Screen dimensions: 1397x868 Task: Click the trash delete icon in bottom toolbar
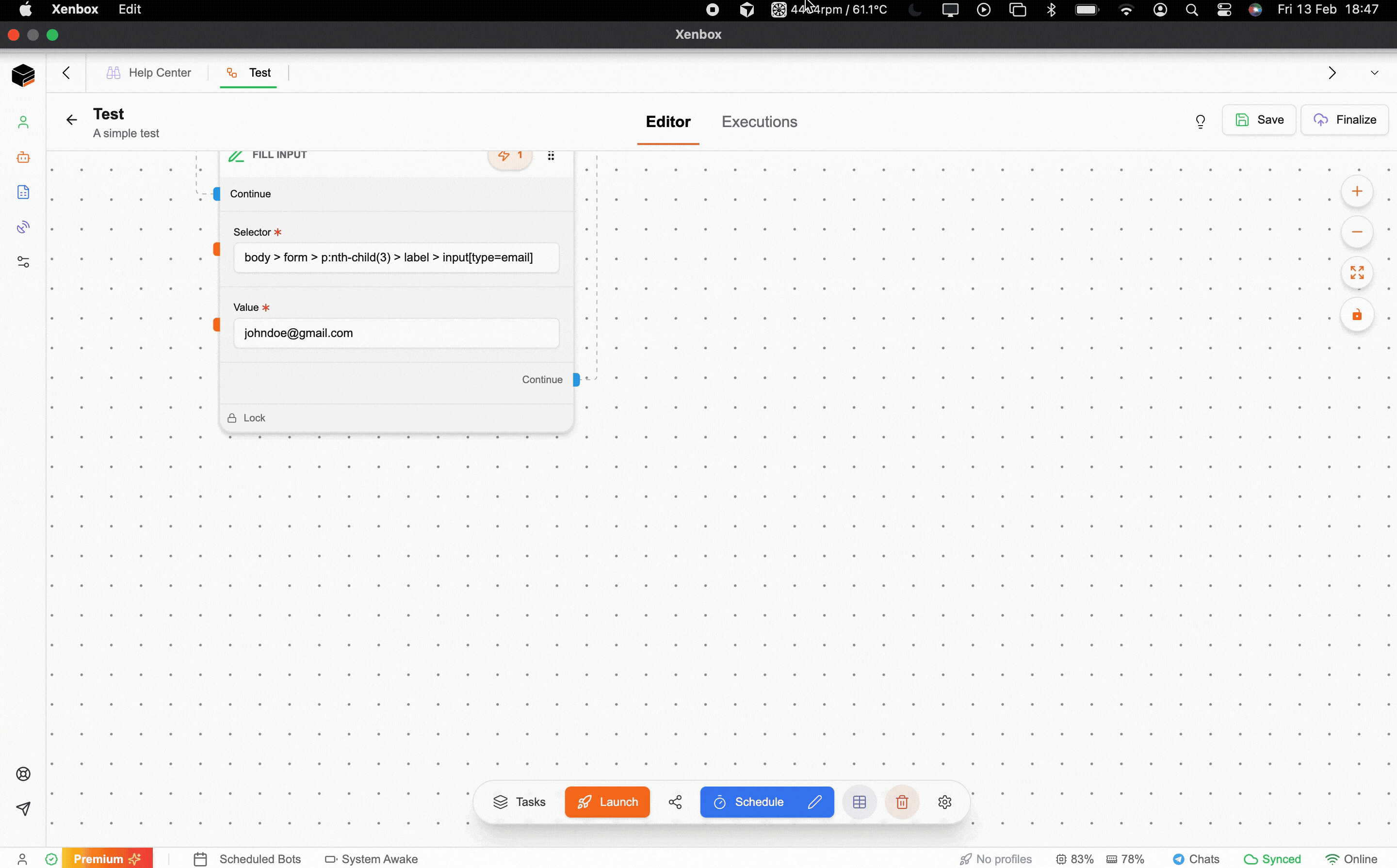click(x=902, y=802)
